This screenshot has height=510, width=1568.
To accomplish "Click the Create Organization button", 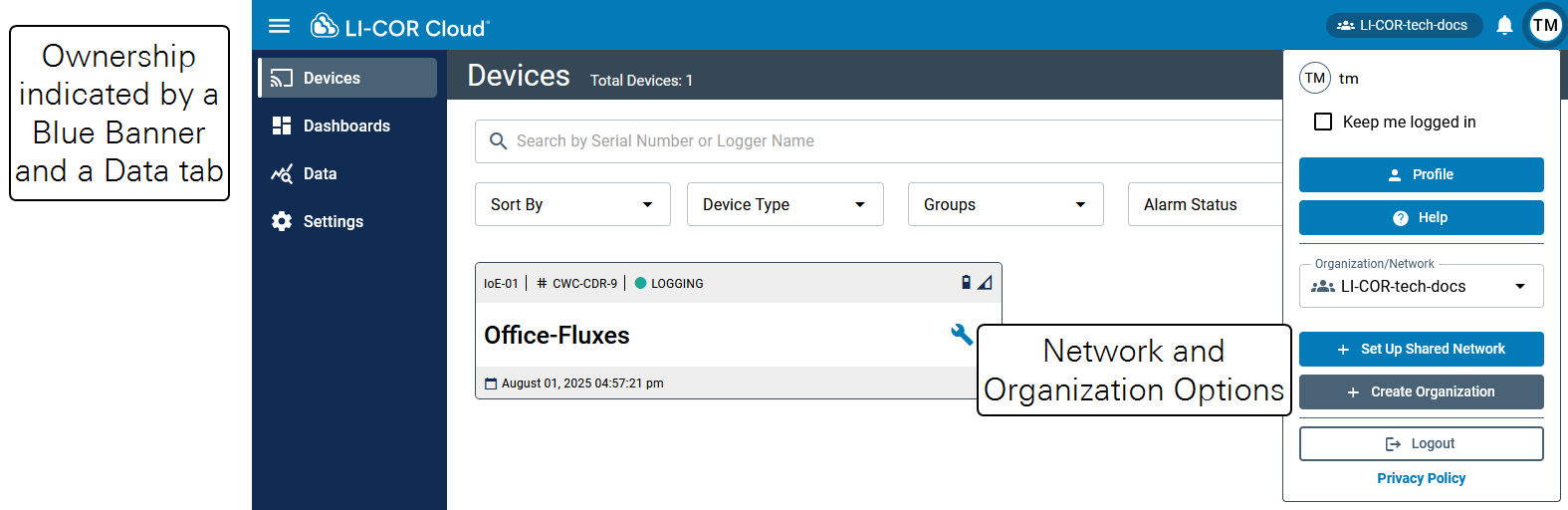I will pyautogui.click(x=1421, y=391).
